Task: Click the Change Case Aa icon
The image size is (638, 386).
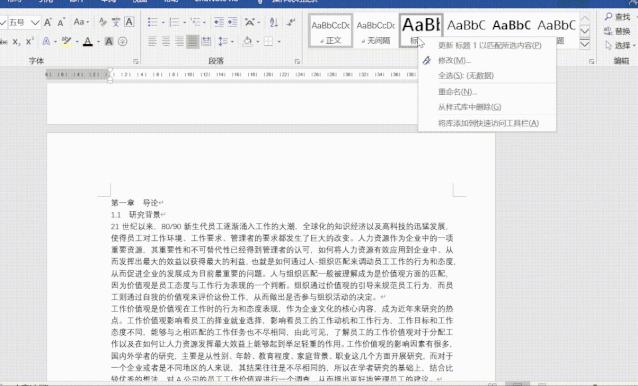Action: [79, 22]
